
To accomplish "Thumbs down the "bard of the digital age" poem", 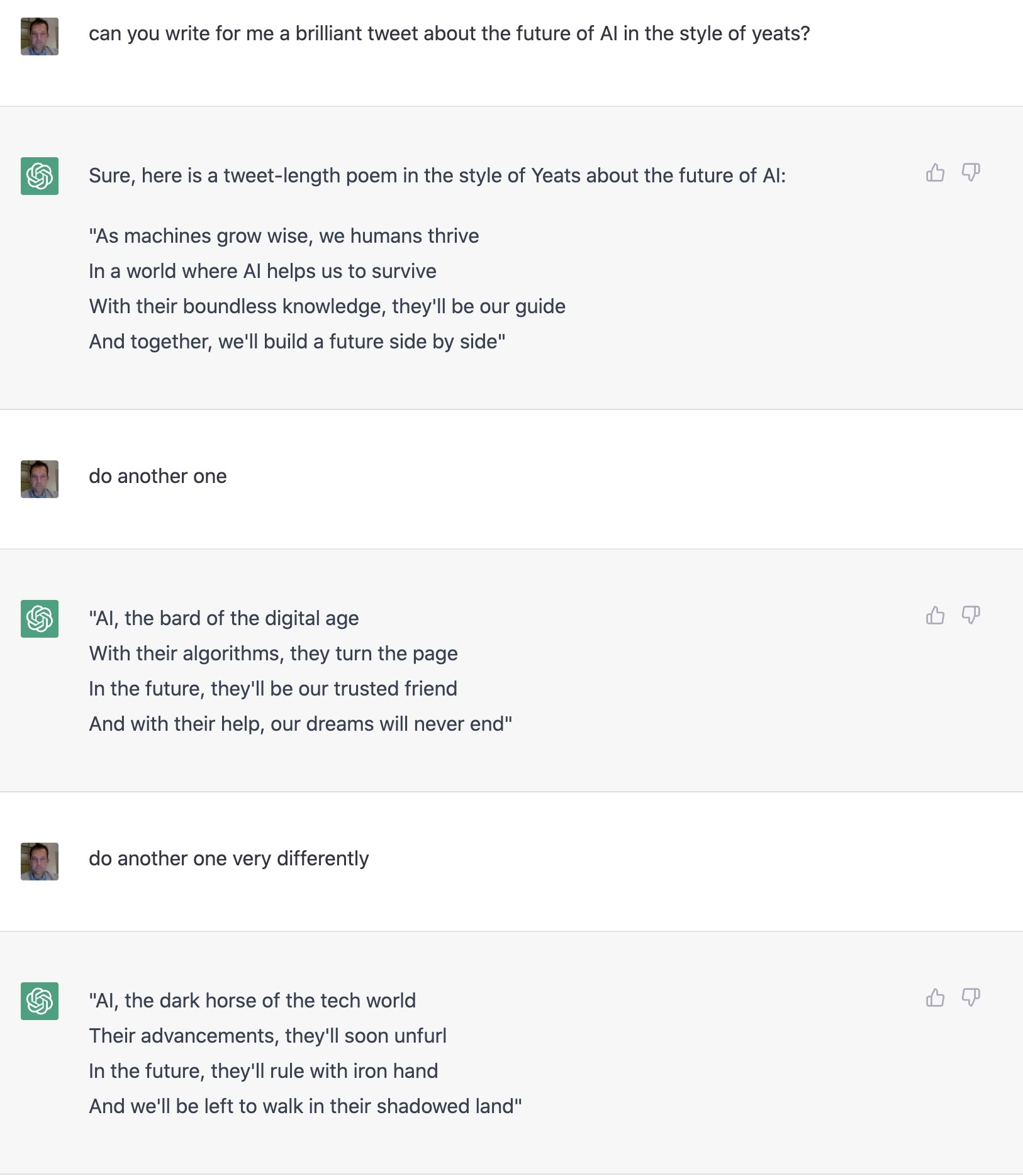I will point(971,615).
